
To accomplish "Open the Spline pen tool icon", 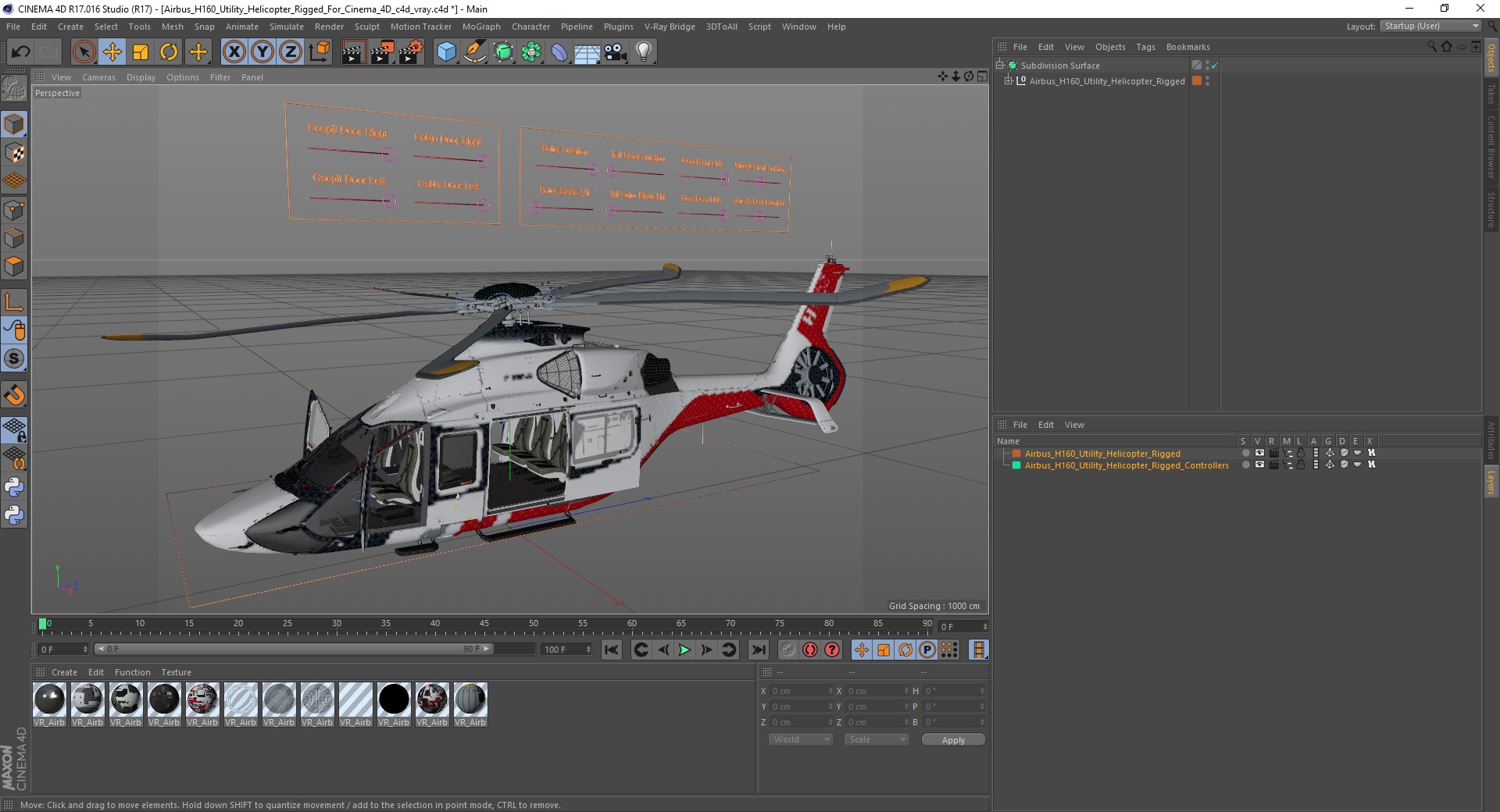I will coord(475,52).
